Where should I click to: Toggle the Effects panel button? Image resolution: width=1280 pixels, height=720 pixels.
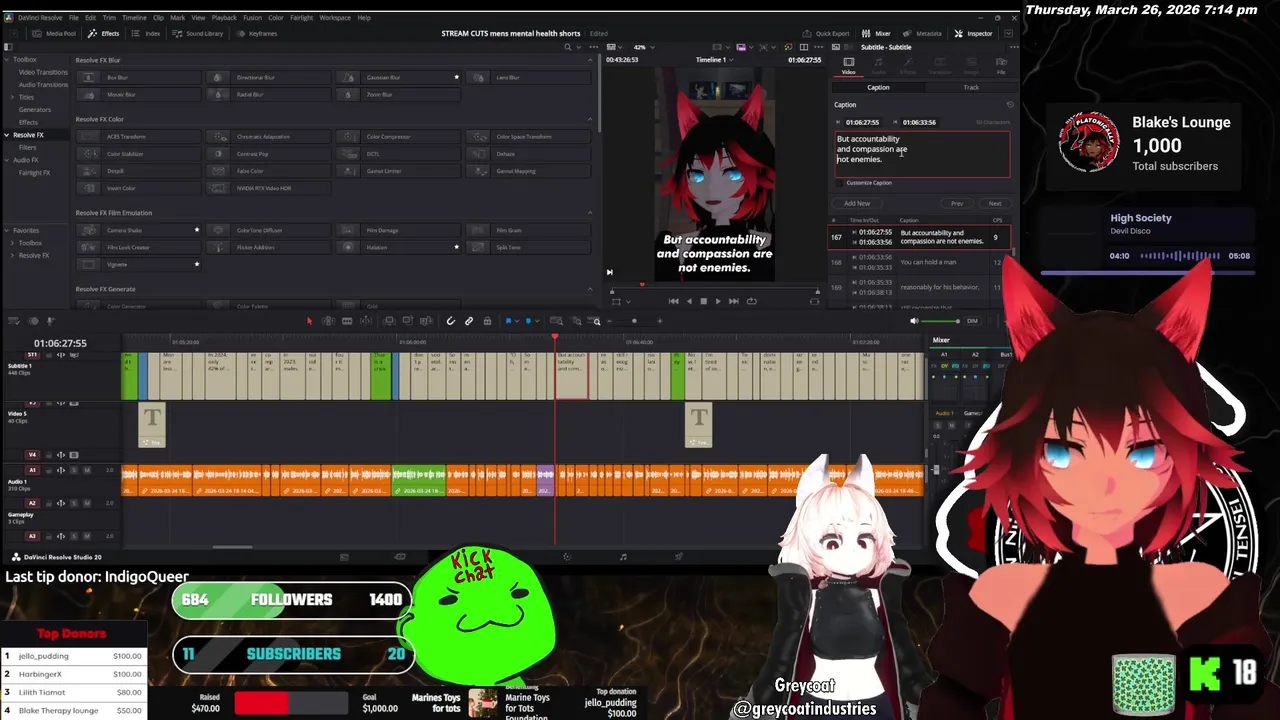(104, 33)
